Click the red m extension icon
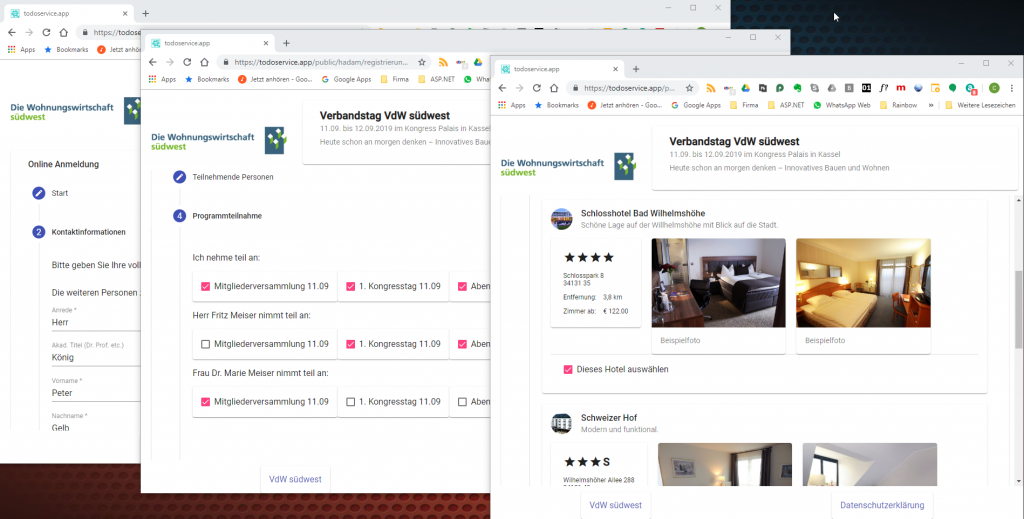The width and height of the screenshot is (1024, 519). (x=901, y=88)
